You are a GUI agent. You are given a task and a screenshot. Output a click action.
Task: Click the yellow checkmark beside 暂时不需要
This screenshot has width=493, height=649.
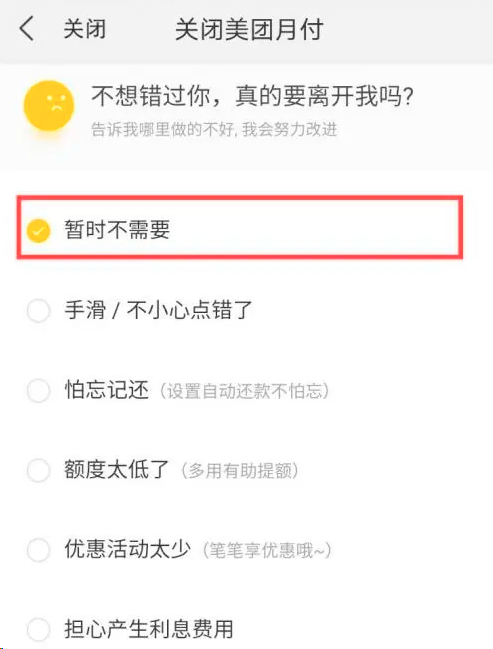[38, 230]
